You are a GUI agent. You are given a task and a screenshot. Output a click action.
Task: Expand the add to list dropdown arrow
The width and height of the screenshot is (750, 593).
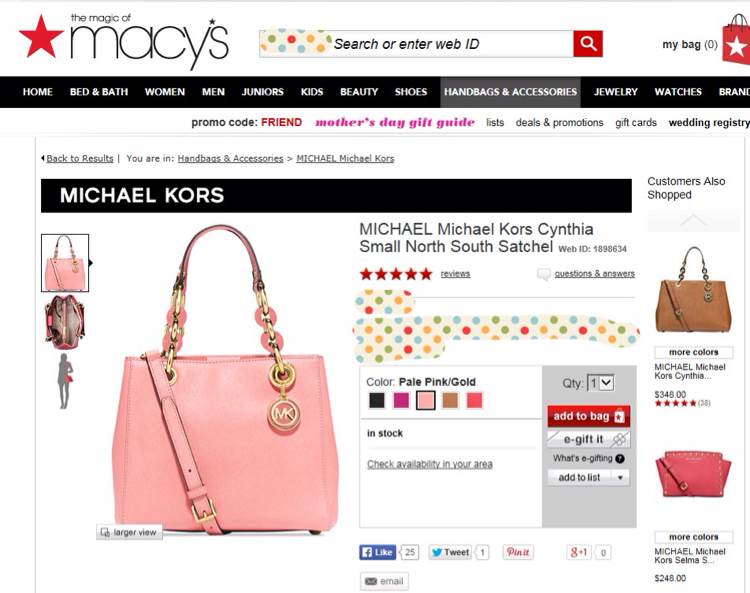(x=620, y=477)
